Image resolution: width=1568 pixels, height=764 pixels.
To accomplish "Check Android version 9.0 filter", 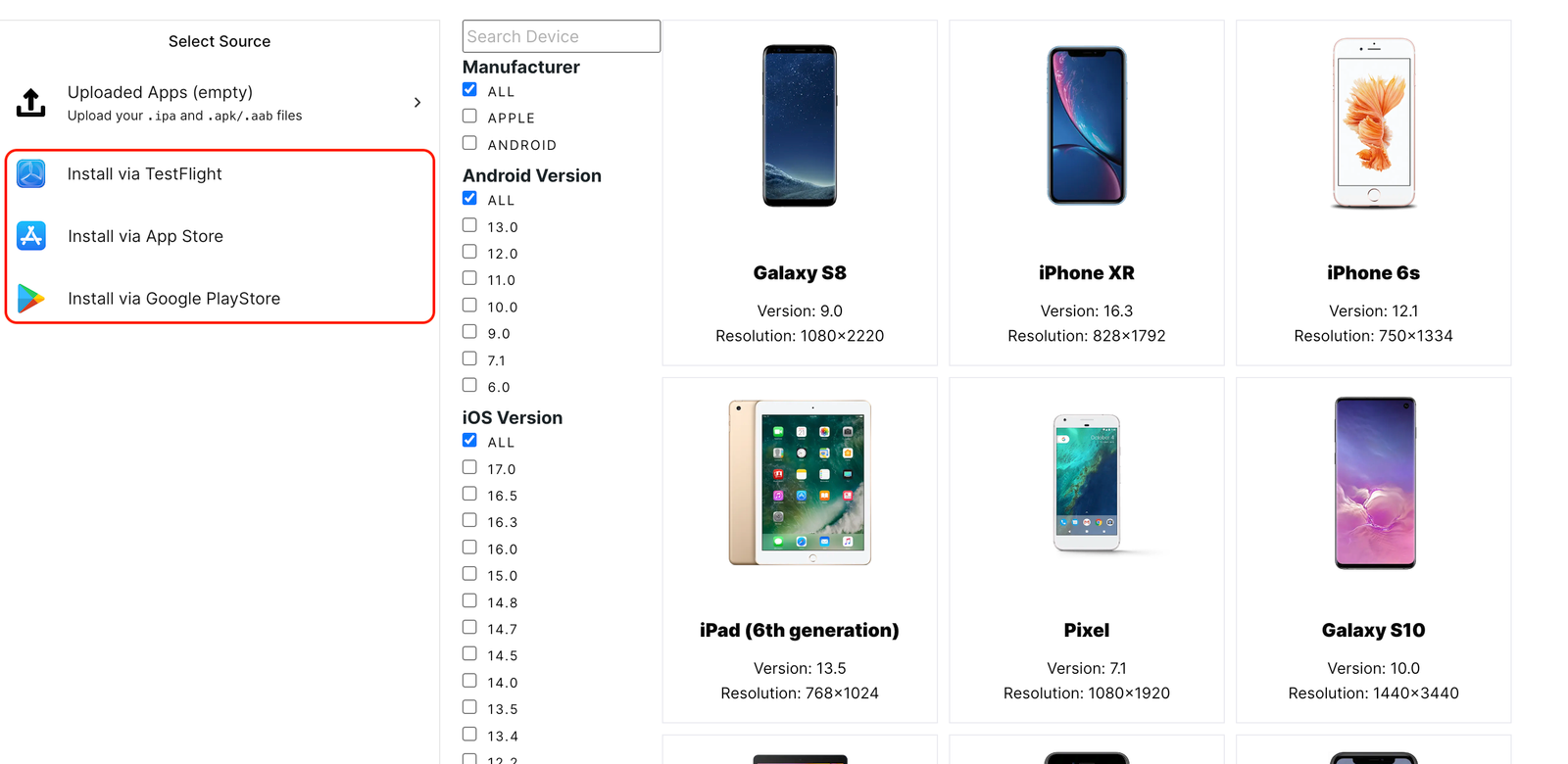I will [469, 331].
